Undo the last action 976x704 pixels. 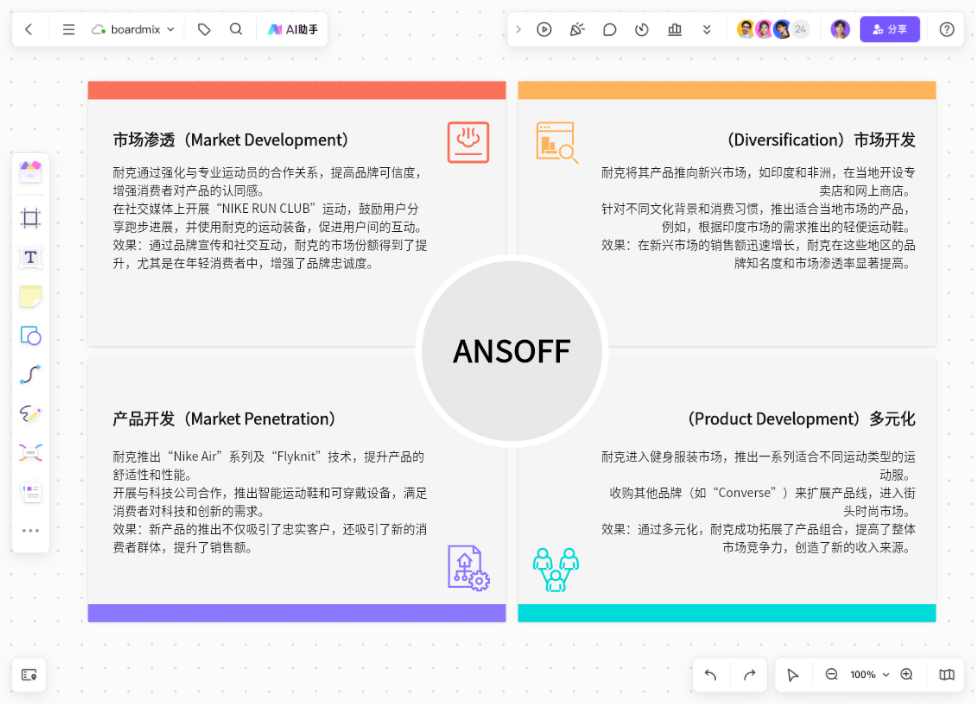point(711,675)
